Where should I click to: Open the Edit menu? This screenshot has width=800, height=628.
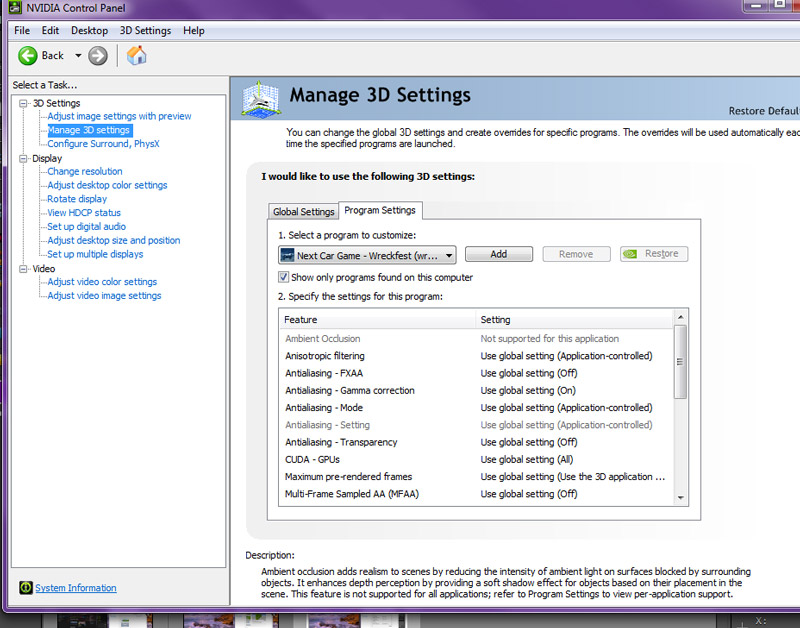pos(50,31)
